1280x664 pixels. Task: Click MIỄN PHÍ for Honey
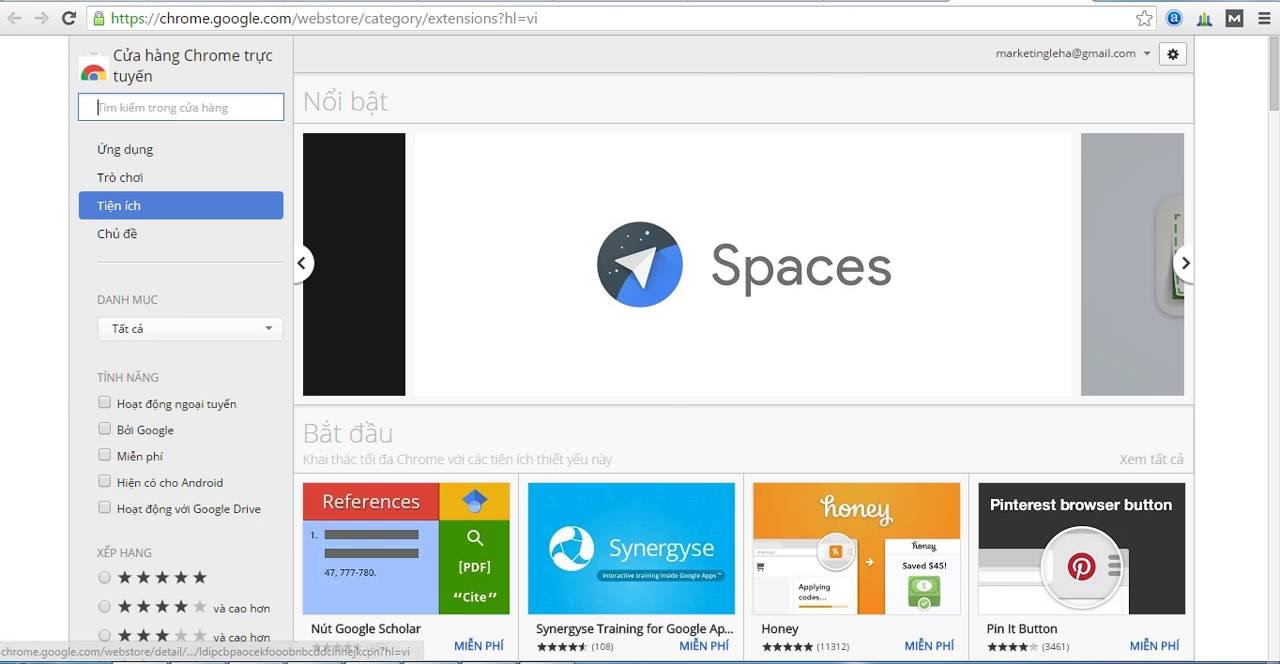929,646
